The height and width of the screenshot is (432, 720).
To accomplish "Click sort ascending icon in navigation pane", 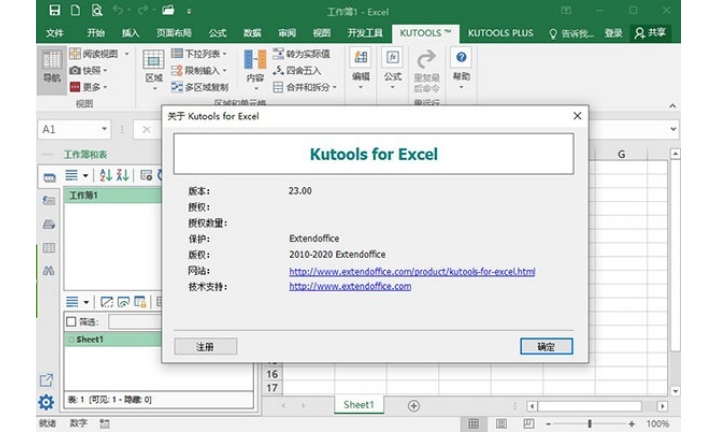I will 106,175.
